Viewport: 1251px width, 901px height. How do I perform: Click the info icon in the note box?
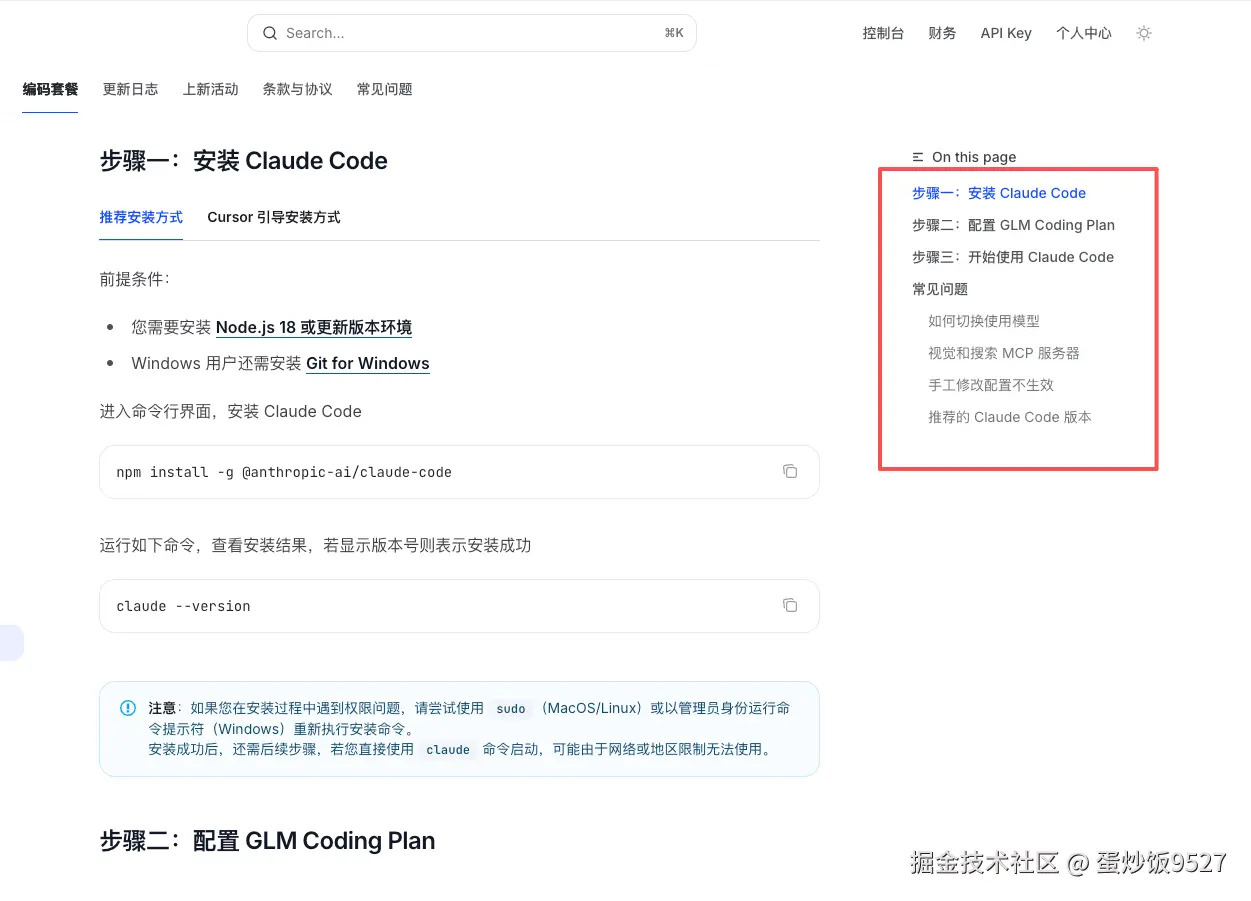(x=128, y=708)
